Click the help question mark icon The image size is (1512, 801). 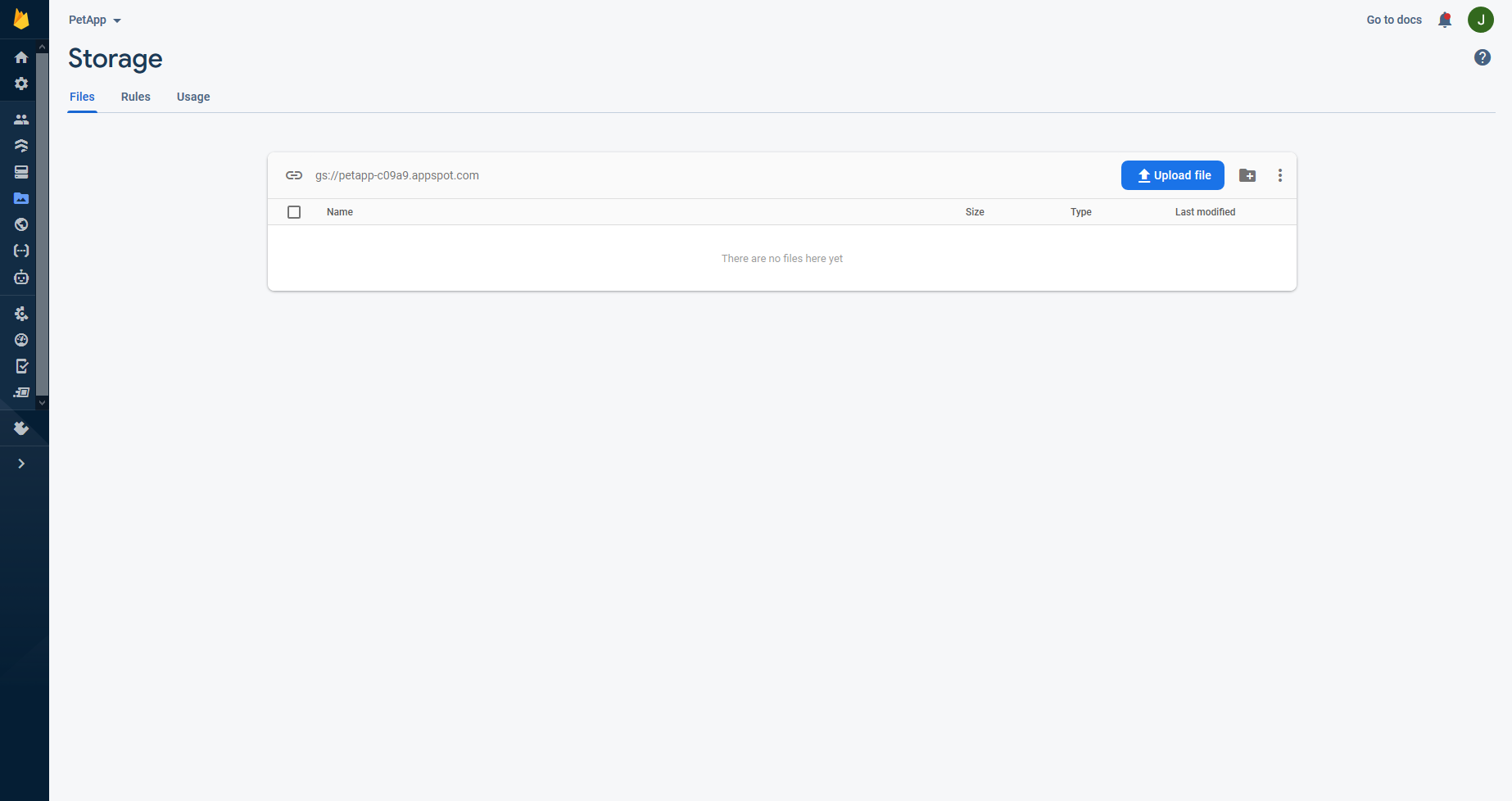coord(1482,57)
